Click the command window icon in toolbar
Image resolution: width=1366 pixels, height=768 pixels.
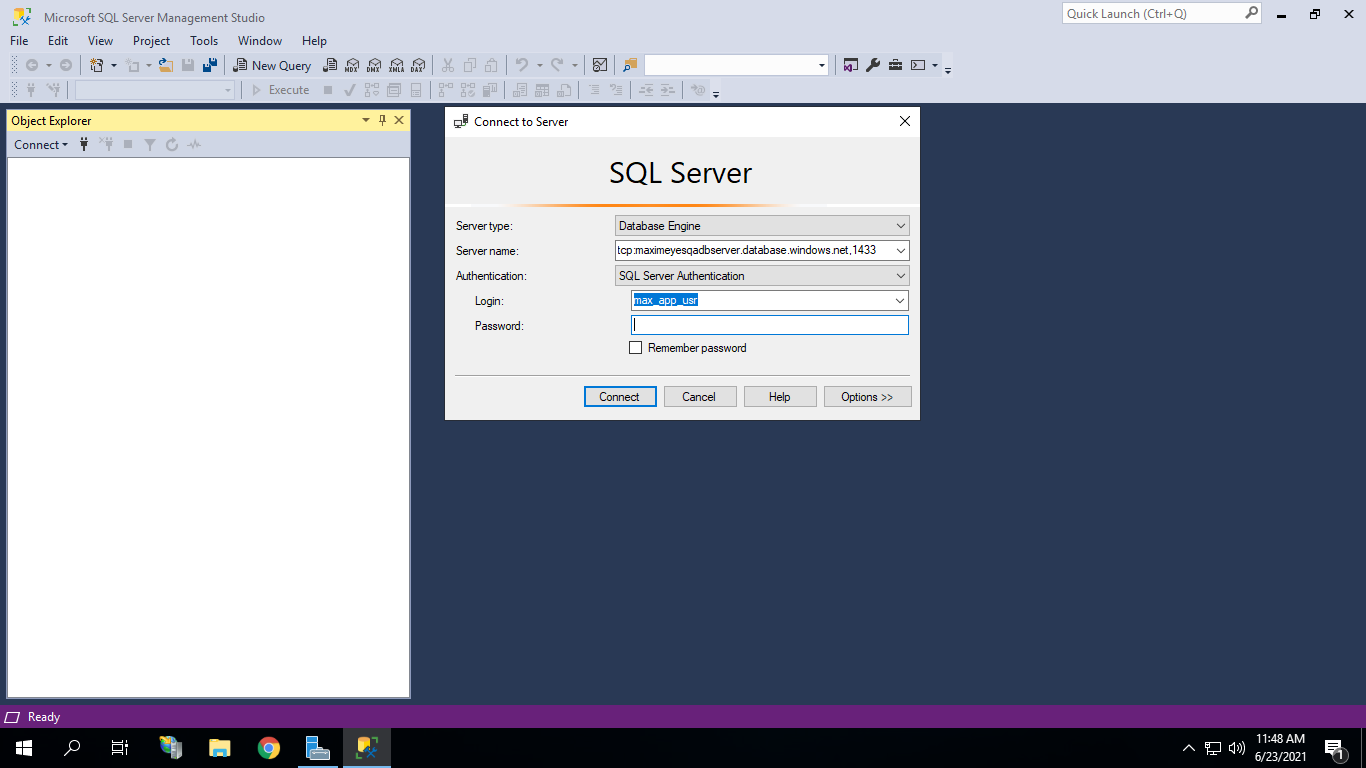pos(918,65)
